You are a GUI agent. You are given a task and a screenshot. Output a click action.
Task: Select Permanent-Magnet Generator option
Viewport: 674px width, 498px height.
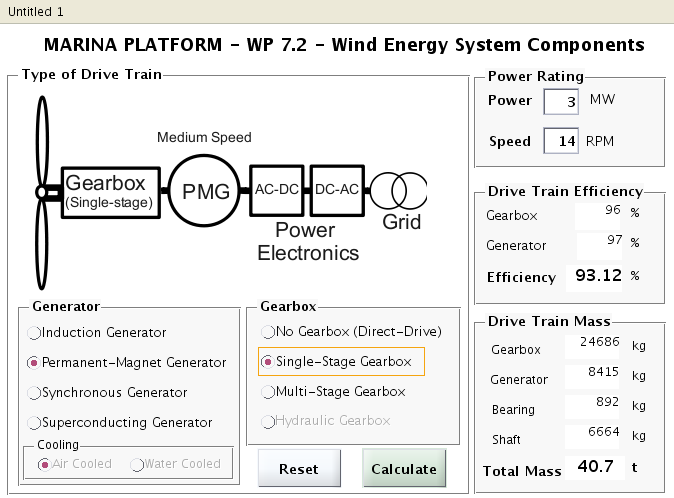(x=37, y=362)
